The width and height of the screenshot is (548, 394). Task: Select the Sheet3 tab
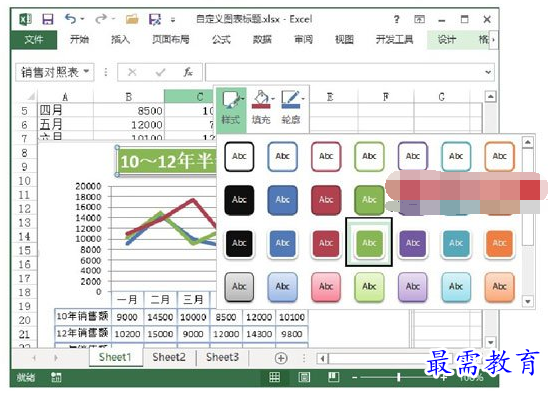(223, 357)
